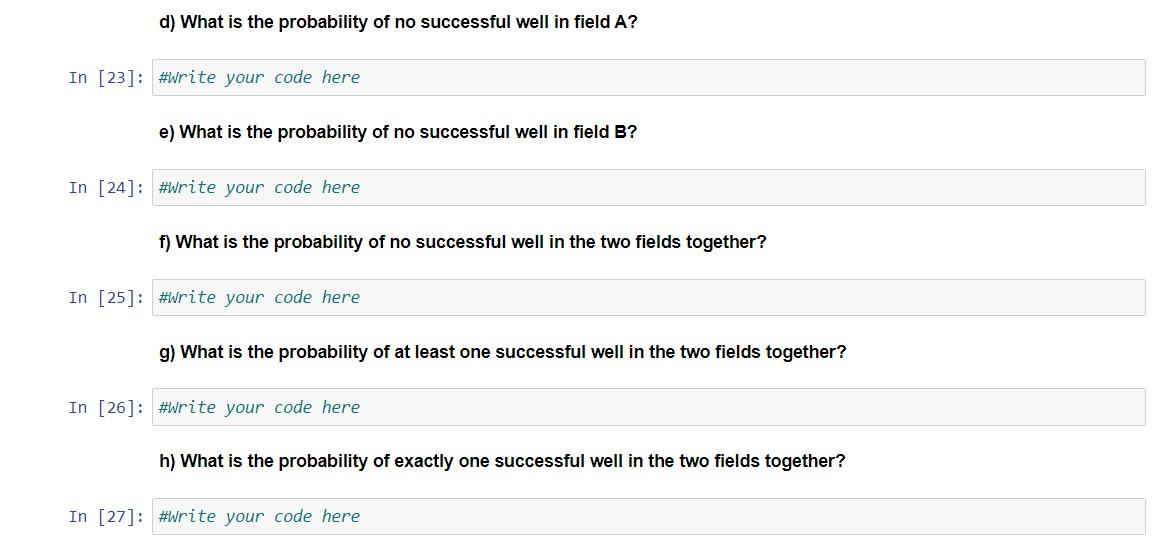The image size is (1170, 547).
Task: Click the 'In [23]:' prompt label
Action: coord(106,78)
